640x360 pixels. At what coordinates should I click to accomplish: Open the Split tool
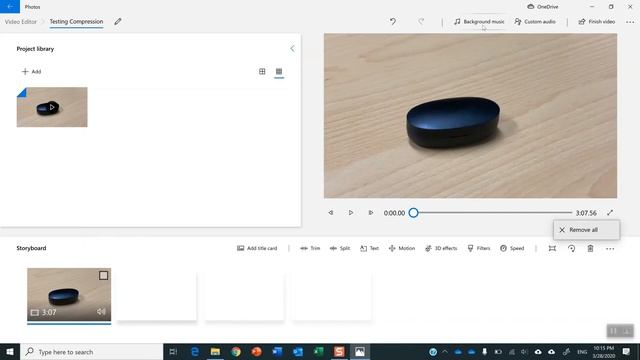coord(340,248)
